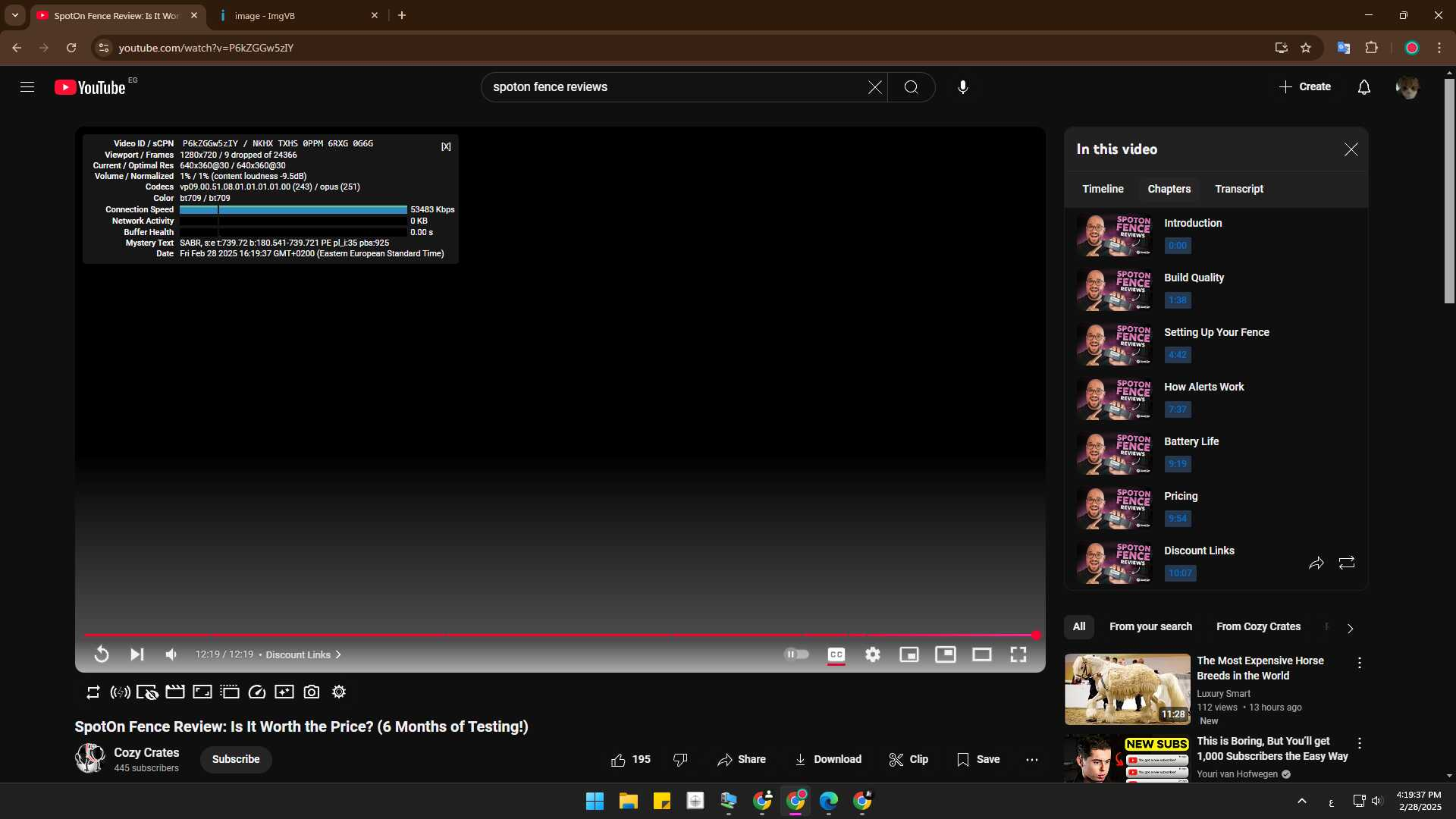Image resolution: width=1456 pixels, height=819 pixels.
Task: Click the 9:19 Battery Life timestamp
Action: 1178,464
